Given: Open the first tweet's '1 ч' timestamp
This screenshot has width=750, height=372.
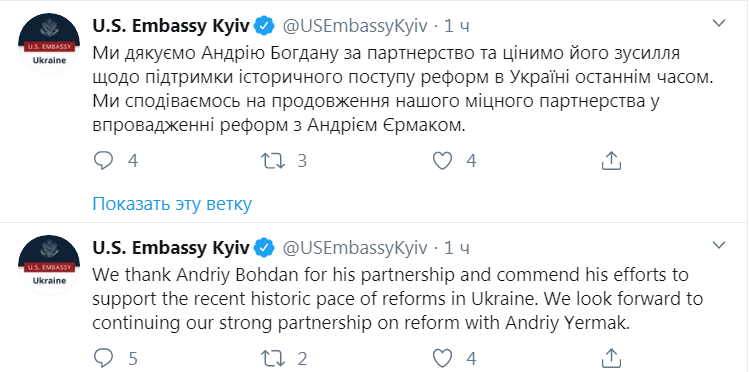Looking at the screenshot, I should click(x=457, y=26).
